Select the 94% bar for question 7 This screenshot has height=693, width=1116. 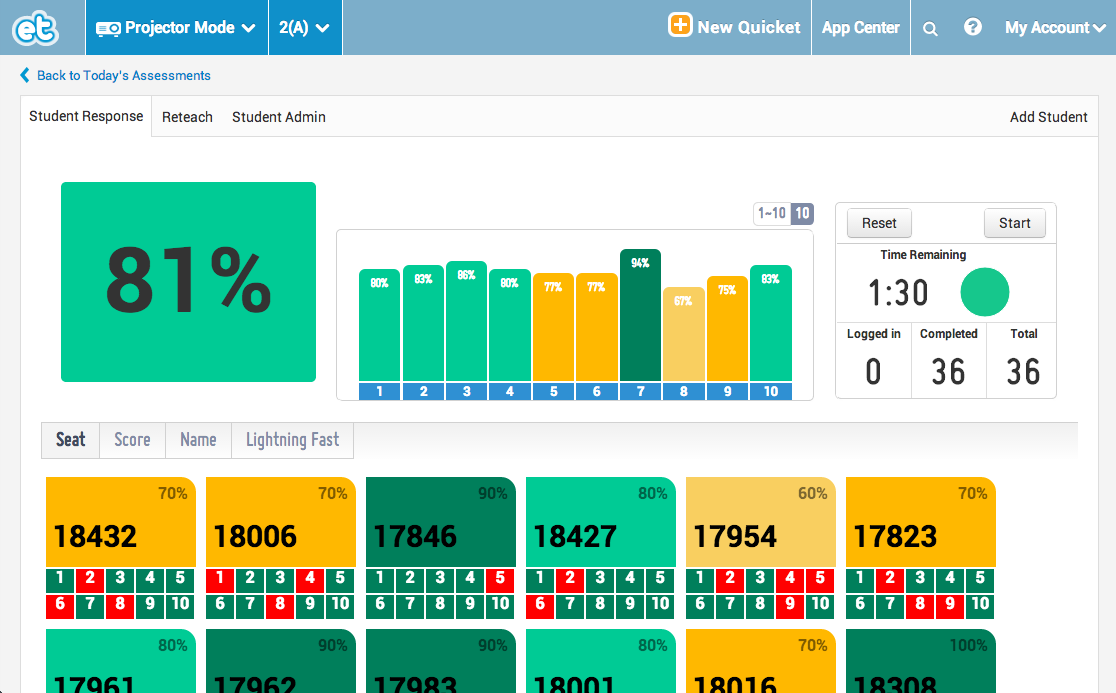coord(641,315)
